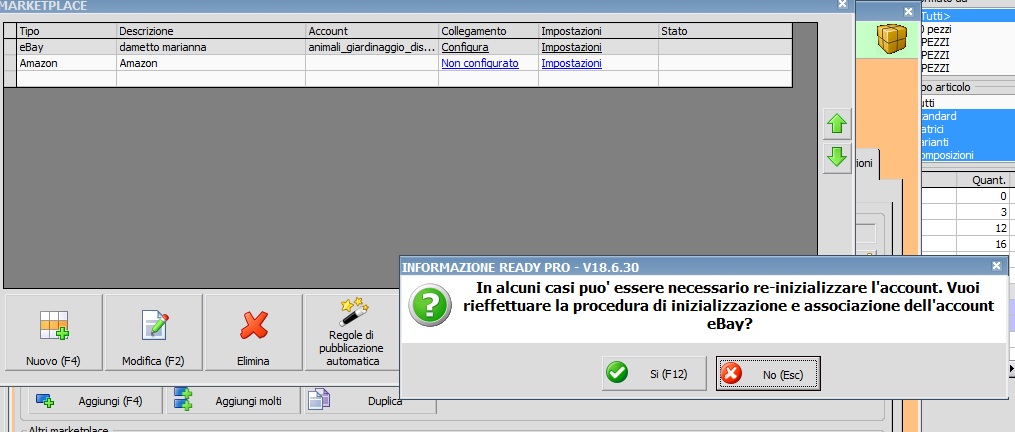The width and height of the screenshot is (1015, 432).
Task: Confirm with Si (F12) button
Action: (654, 374)
